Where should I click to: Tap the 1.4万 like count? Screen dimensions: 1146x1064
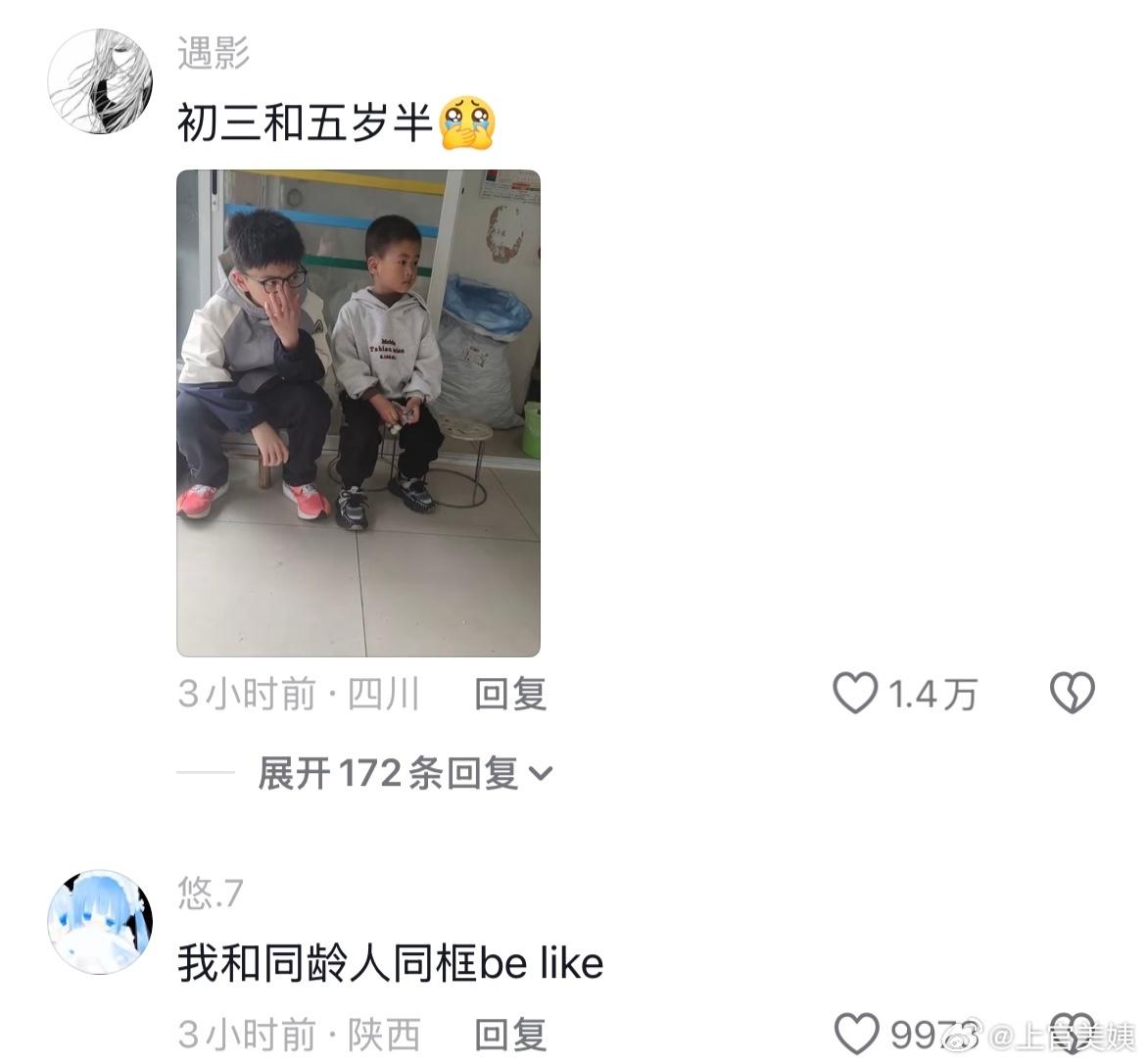[931, 694]
